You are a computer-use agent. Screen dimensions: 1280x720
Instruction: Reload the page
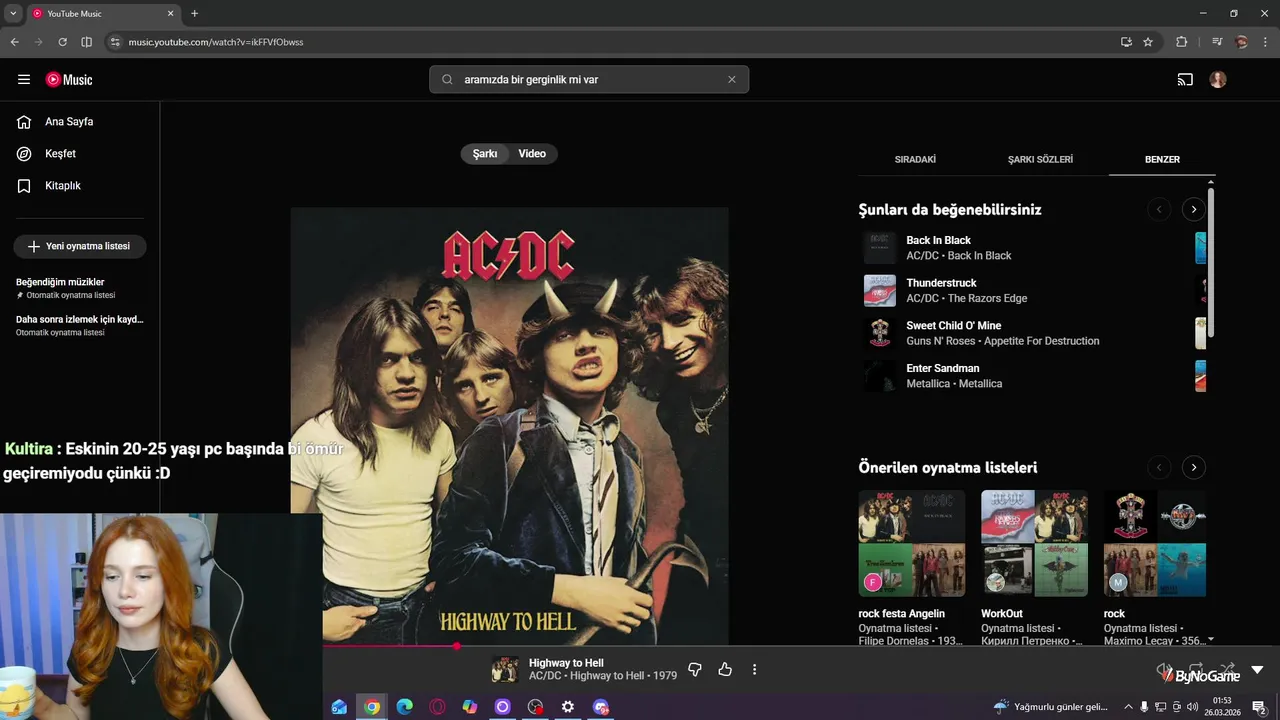point(62,42)
